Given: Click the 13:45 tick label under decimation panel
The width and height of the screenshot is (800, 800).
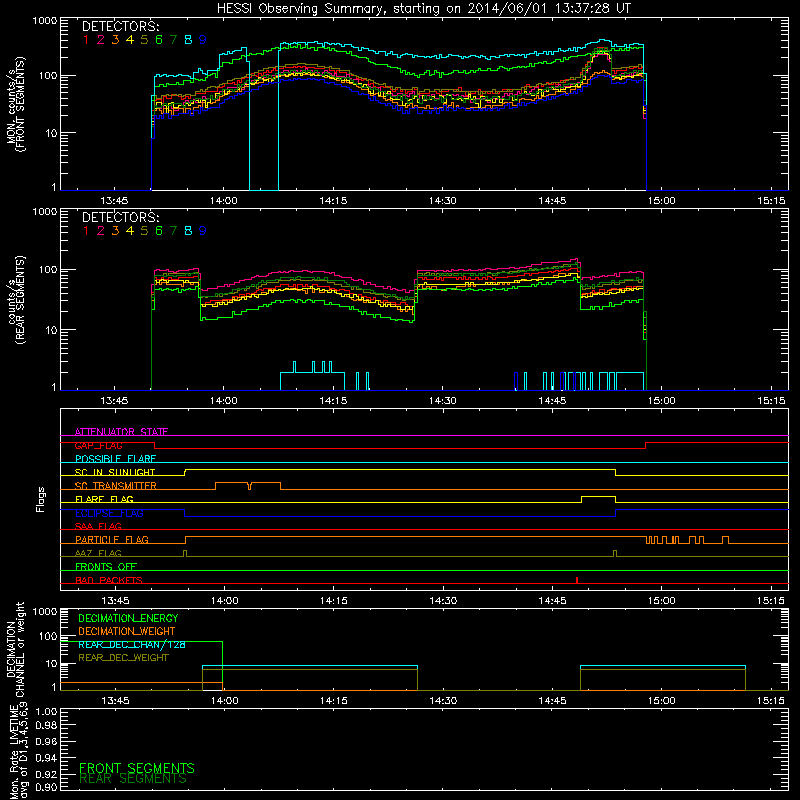Looking at the screenshot, I should pos(115,701).
